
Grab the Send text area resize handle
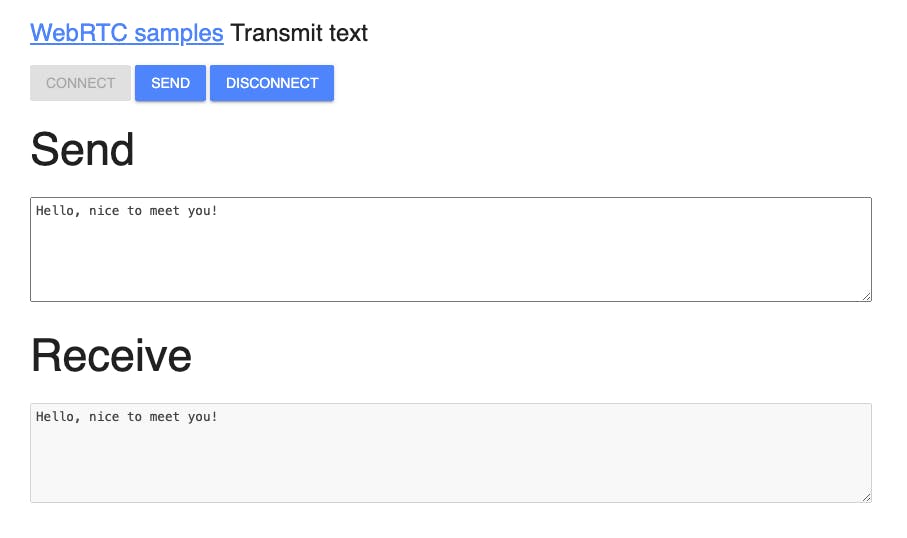[x=866, y=295]
